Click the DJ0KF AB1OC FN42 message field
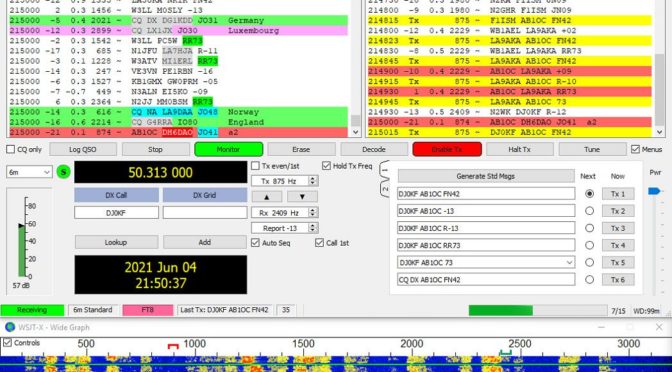 click(486, 194)
